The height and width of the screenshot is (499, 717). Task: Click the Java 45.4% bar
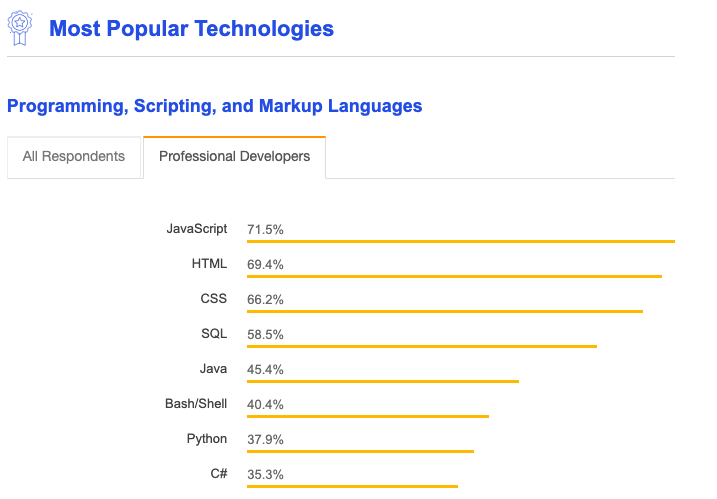(x=383, y=381)
